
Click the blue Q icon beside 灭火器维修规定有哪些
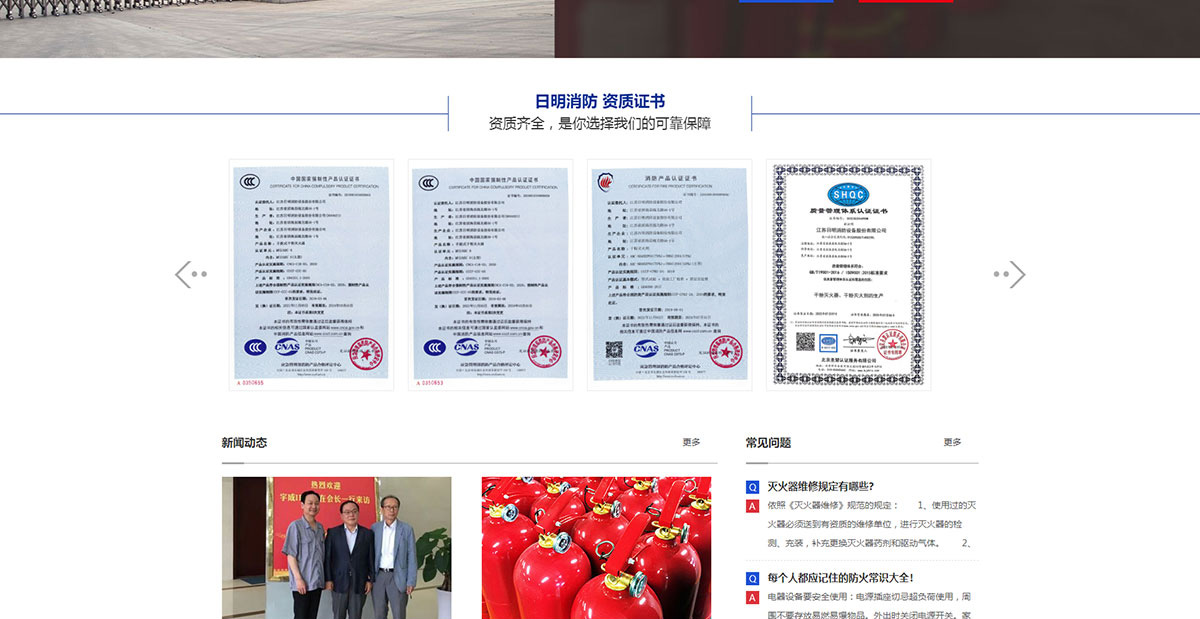752,487
